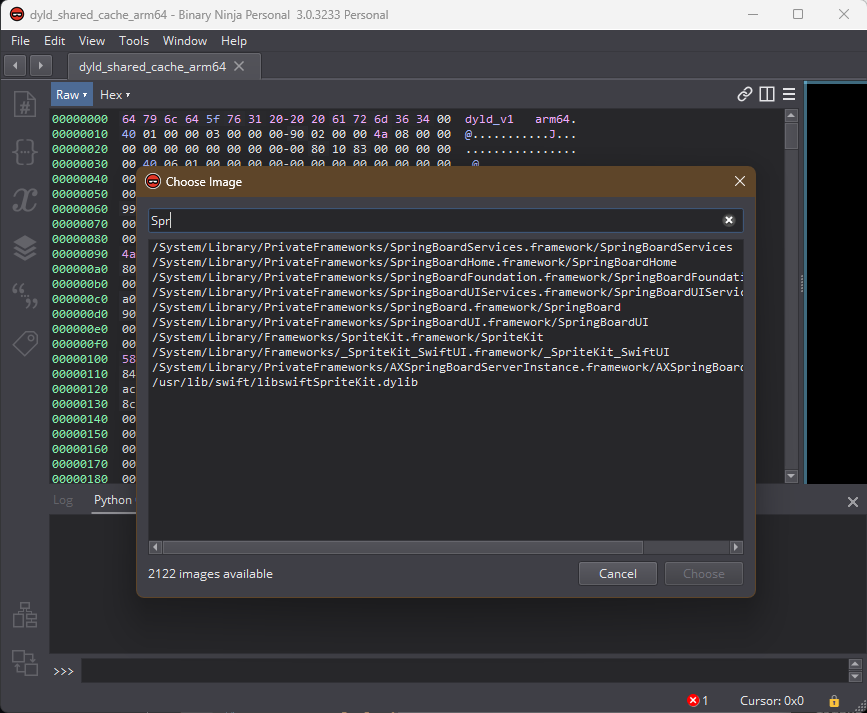Select SpringBoardUI framework entry
Viewport: 867px width, 713px height.
445,322
